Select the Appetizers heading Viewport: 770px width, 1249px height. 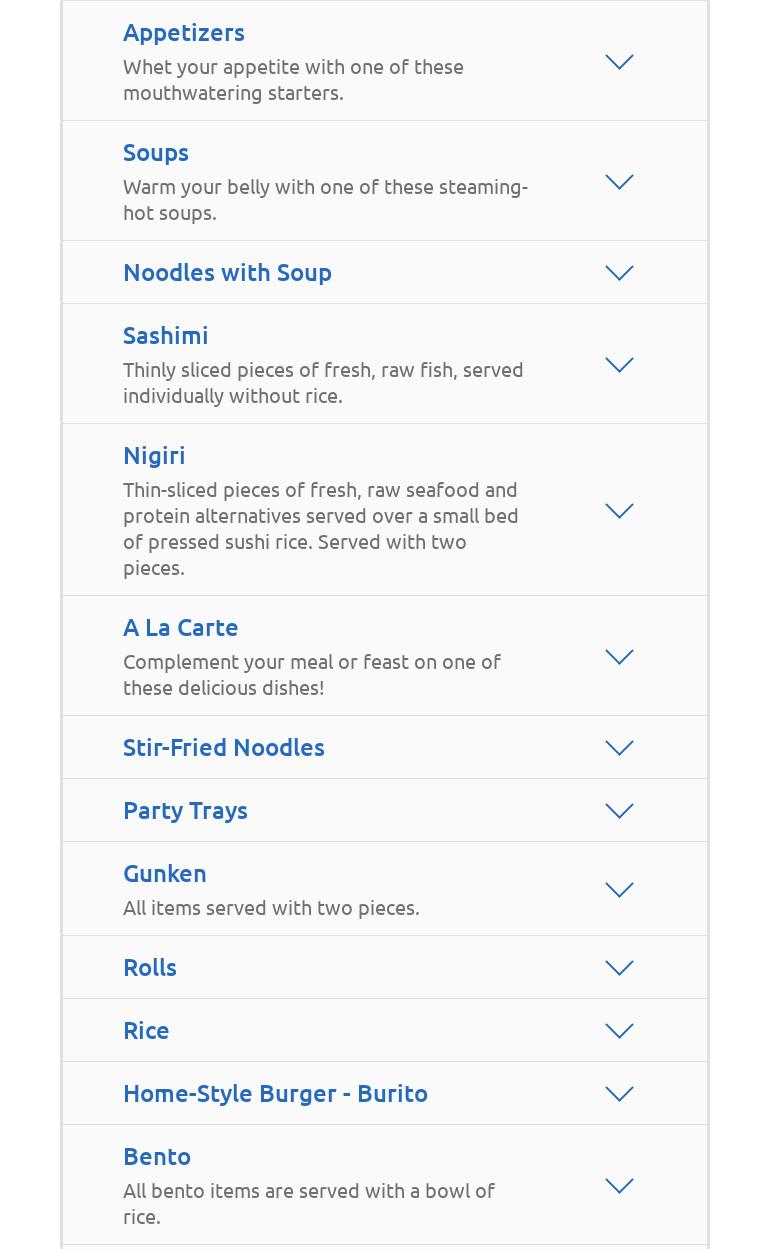click(x=184, y=32)
